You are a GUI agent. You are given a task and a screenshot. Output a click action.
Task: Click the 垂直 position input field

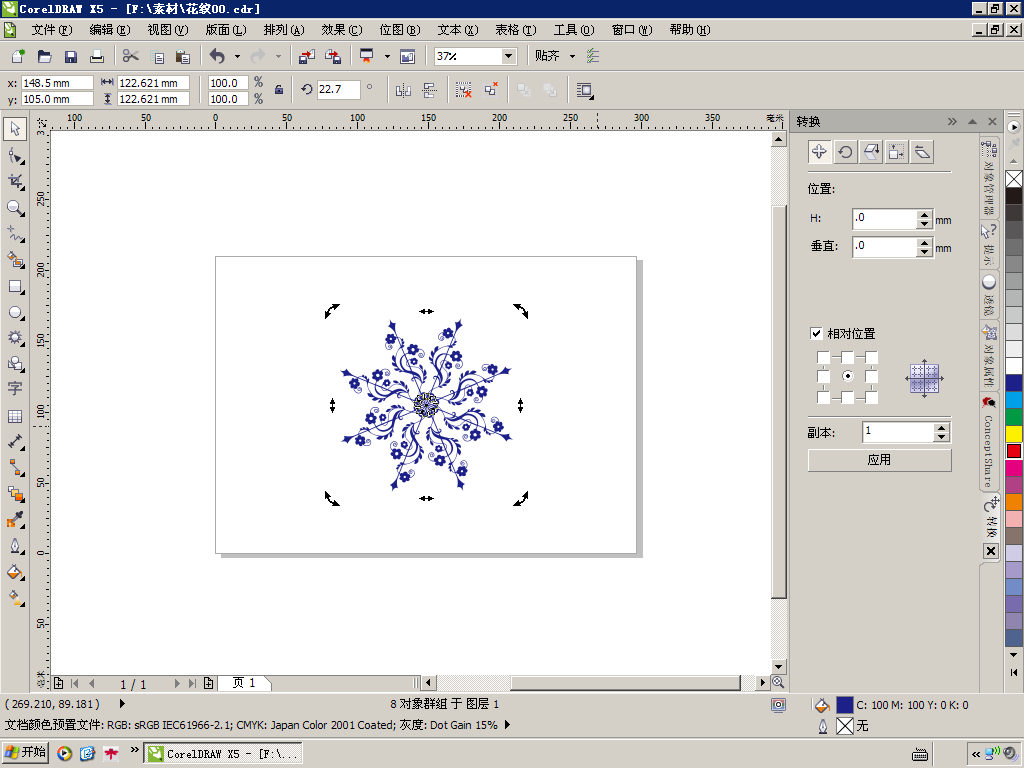885,246
